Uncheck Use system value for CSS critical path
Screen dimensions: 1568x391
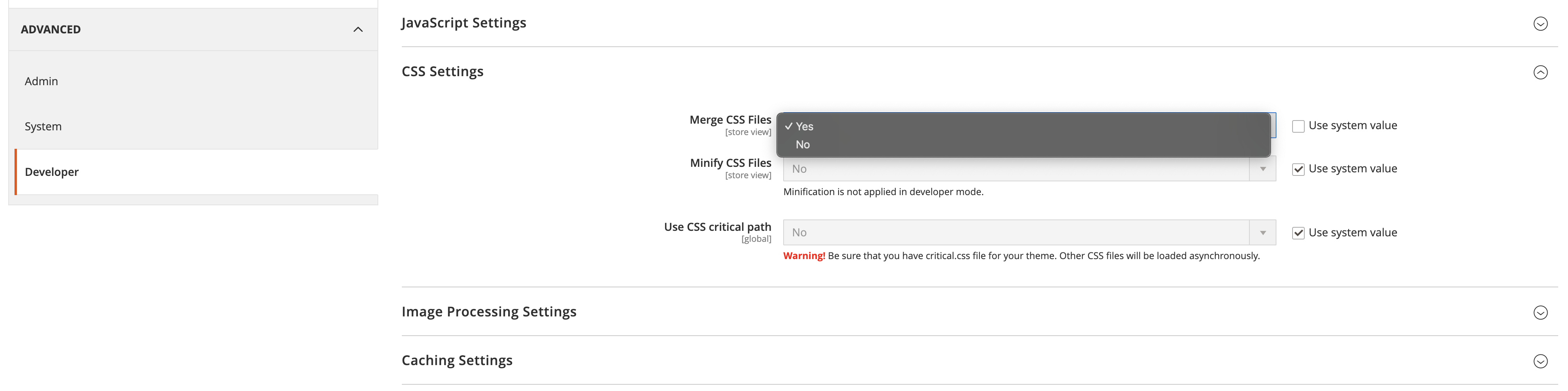[x=1298, y=232]
